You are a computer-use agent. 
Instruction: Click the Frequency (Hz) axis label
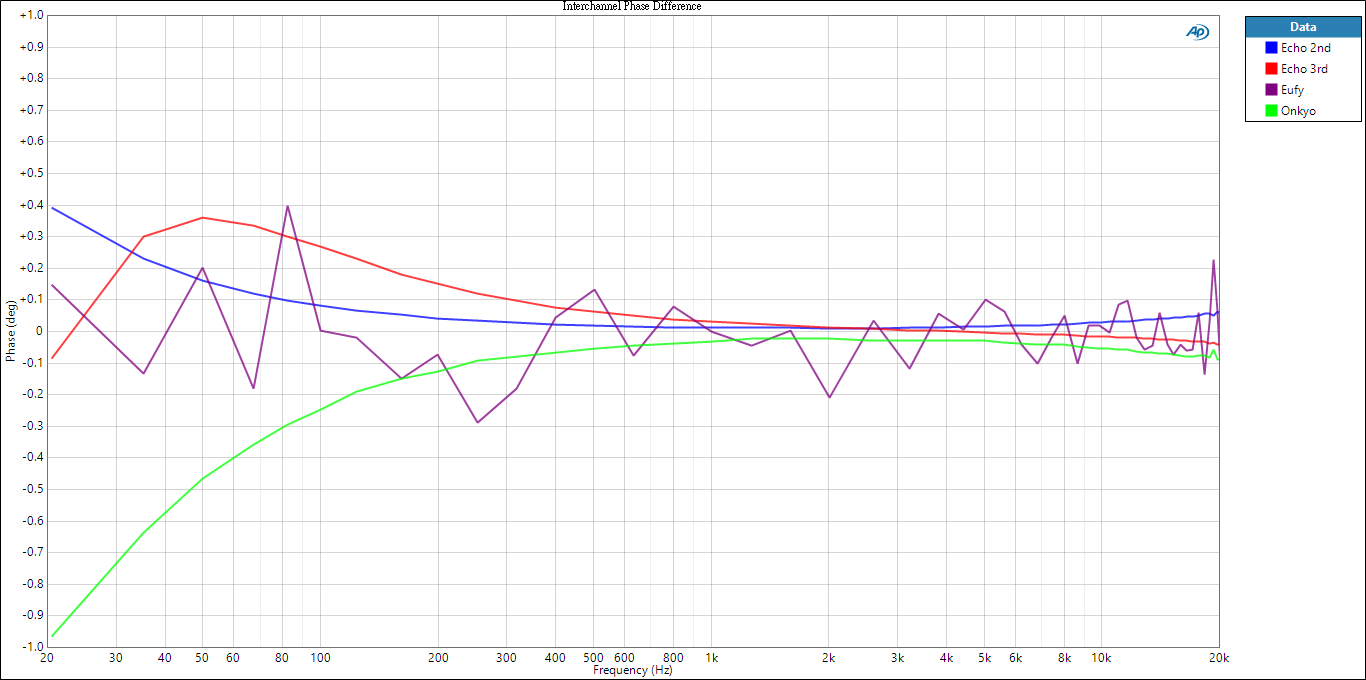[x=632, y=670]
